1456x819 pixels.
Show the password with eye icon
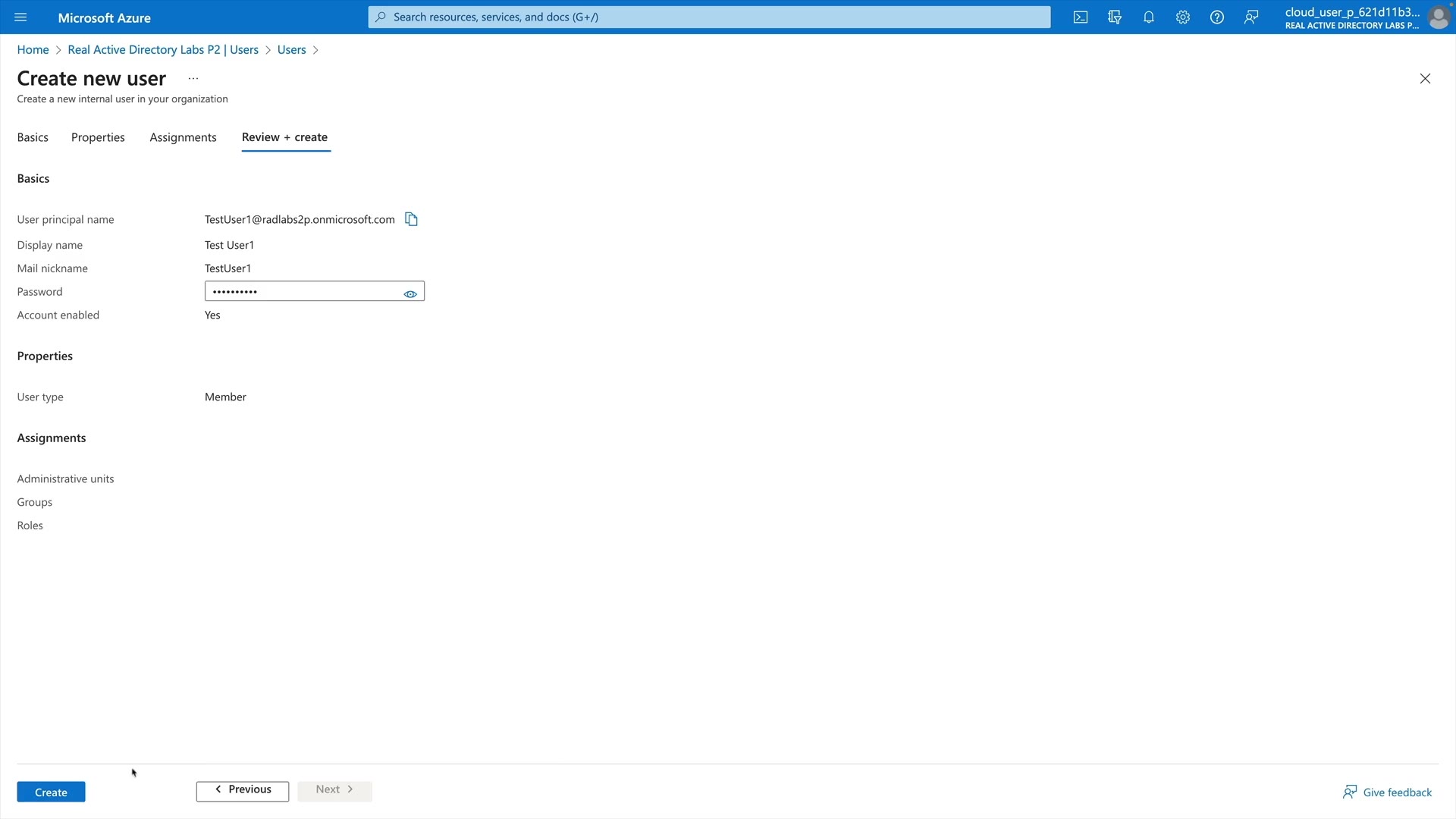point(410,293)
